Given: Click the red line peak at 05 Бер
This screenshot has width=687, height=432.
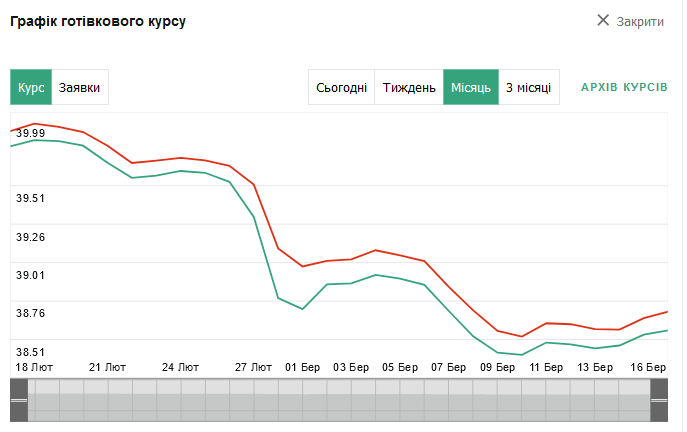Looking at the screenshot, I should (x=375, y=250).
